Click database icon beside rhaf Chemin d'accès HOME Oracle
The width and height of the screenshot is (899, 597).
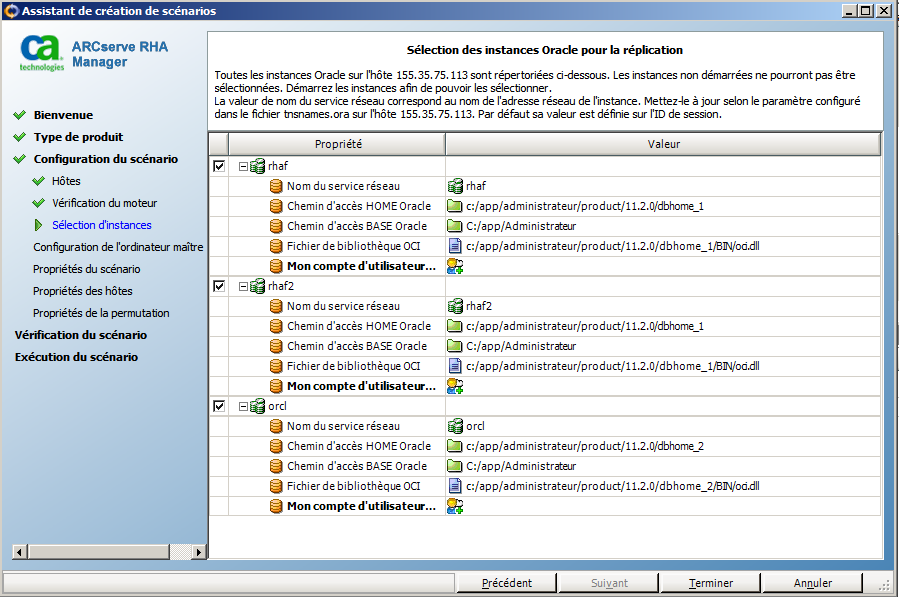[x=276, y=206]
